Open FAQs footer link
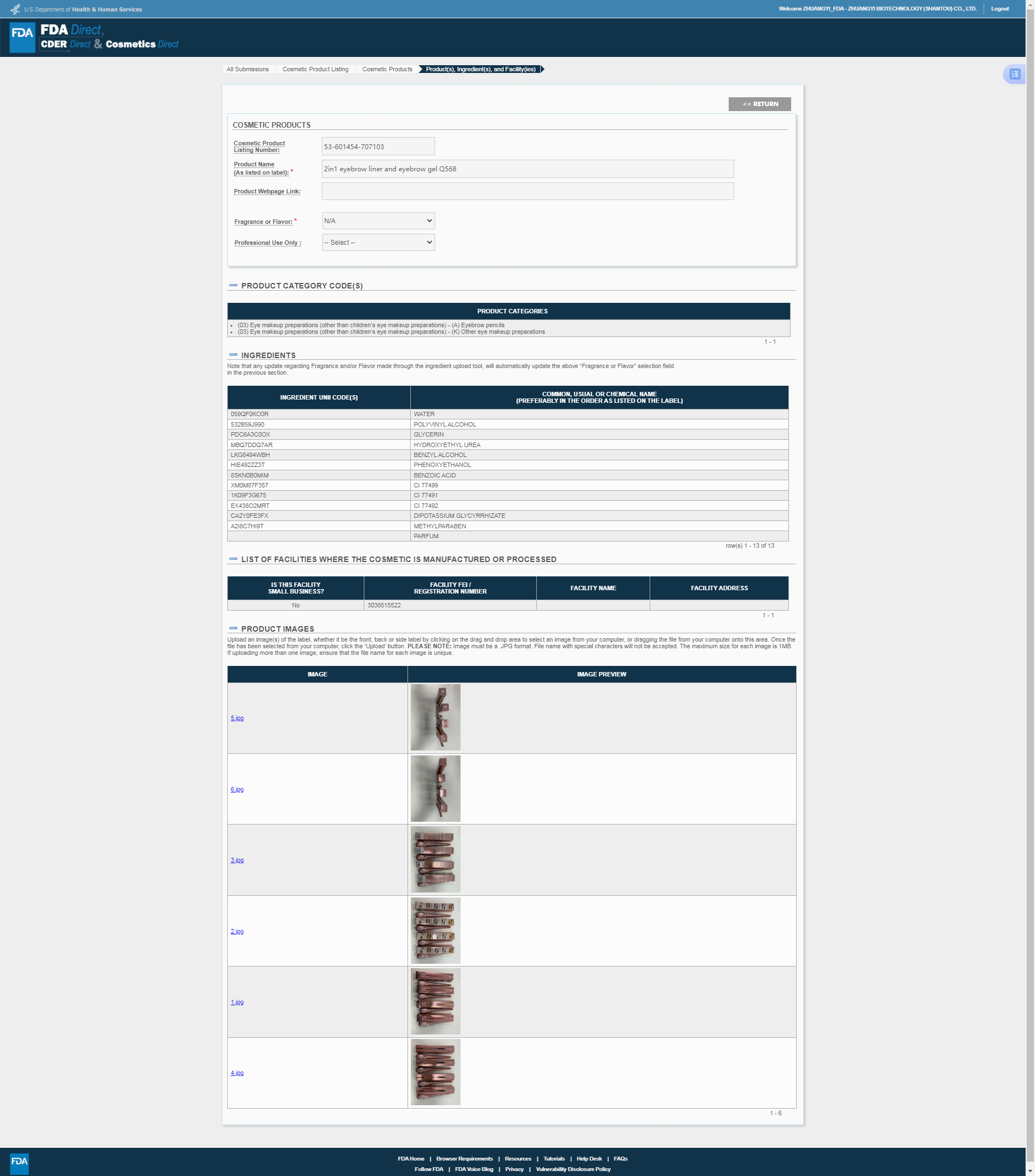 (x=620, y=1159)
